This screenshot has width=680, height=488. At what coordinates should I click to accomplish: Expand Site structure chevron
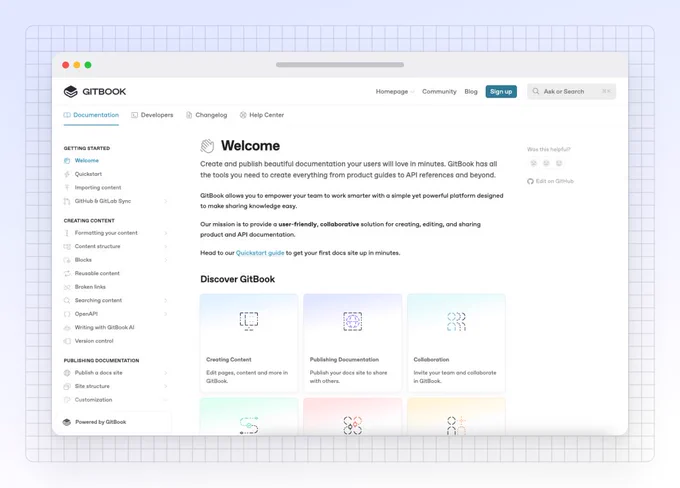point(166,386)
